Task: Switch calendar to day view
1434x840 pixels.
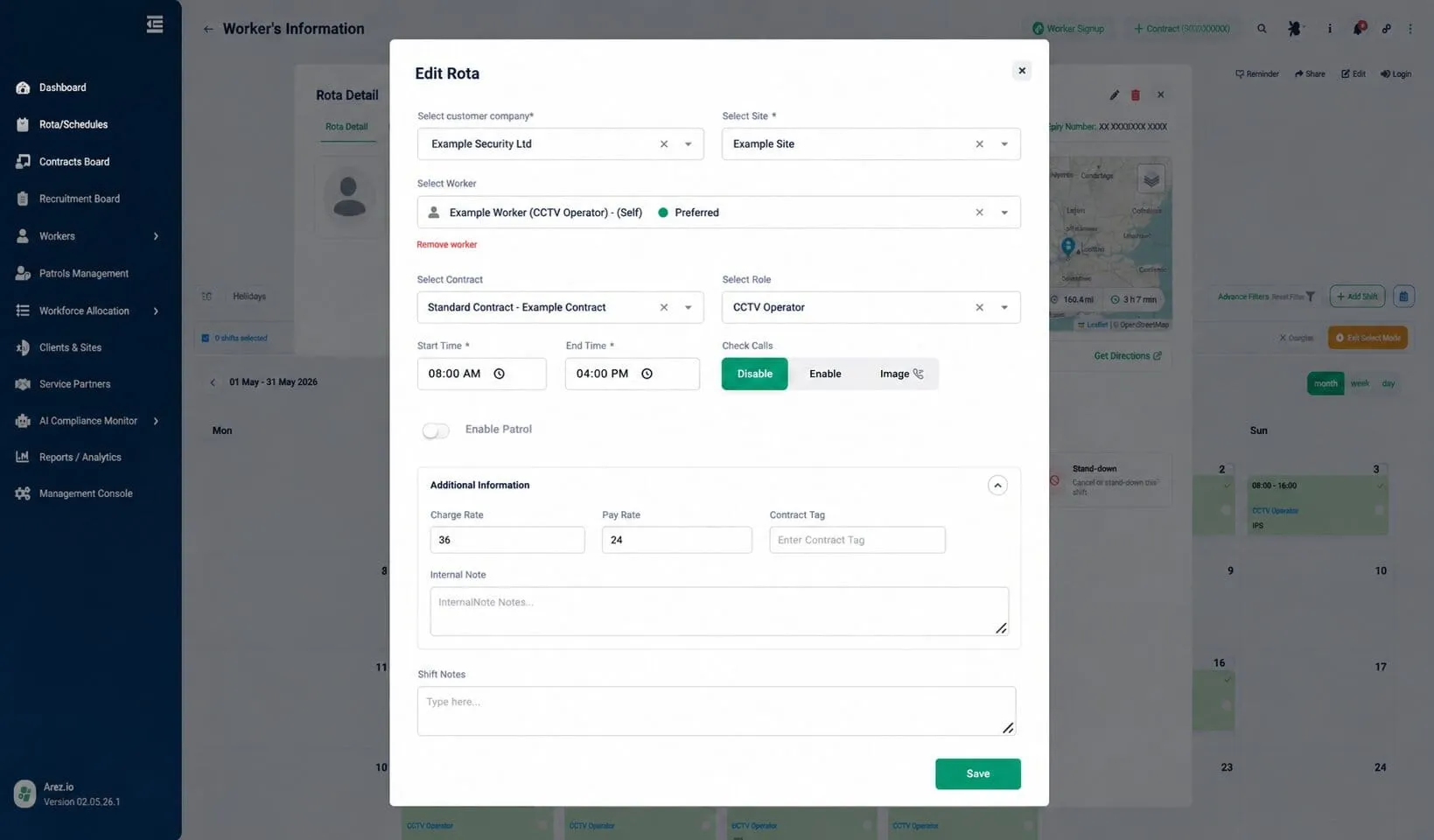Action: pyautogui.click(x=1389, y=383)
